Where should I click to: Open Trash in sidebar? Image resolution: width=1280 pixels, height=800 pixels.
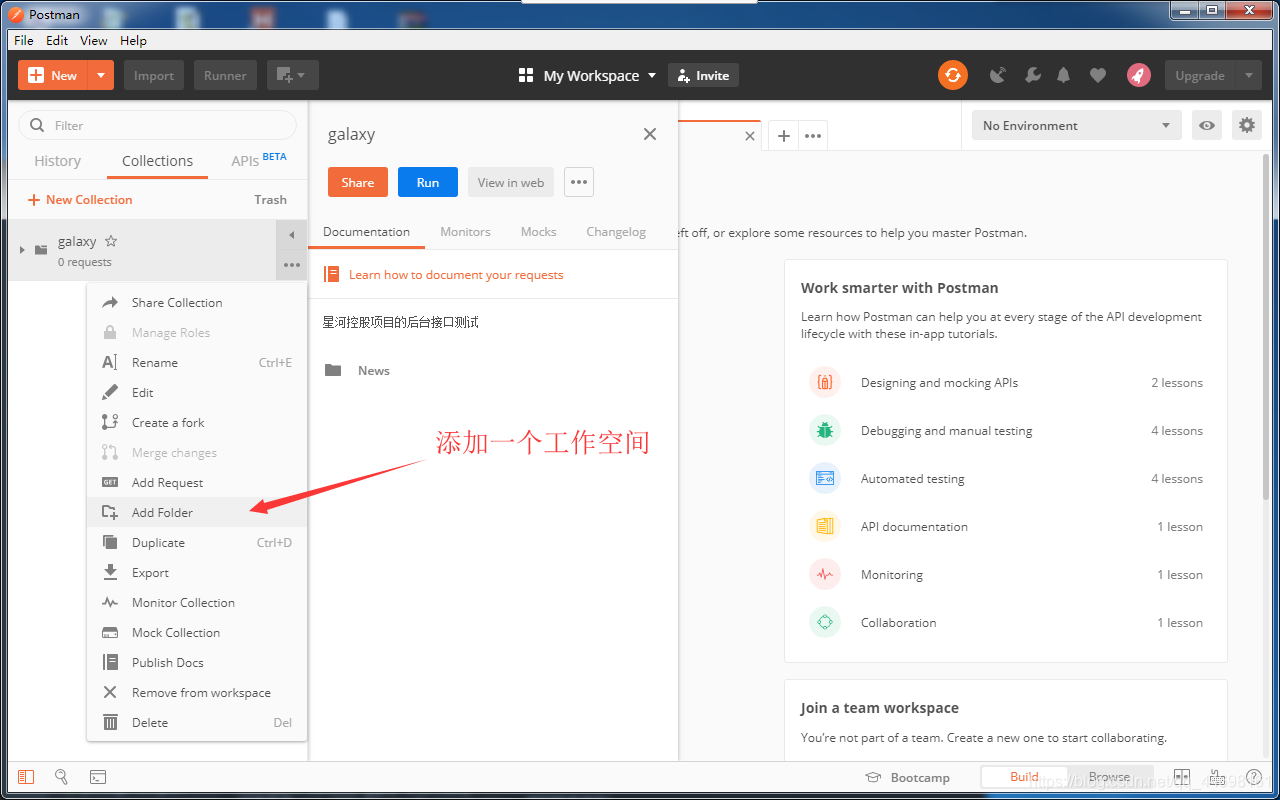pos(270,199)
